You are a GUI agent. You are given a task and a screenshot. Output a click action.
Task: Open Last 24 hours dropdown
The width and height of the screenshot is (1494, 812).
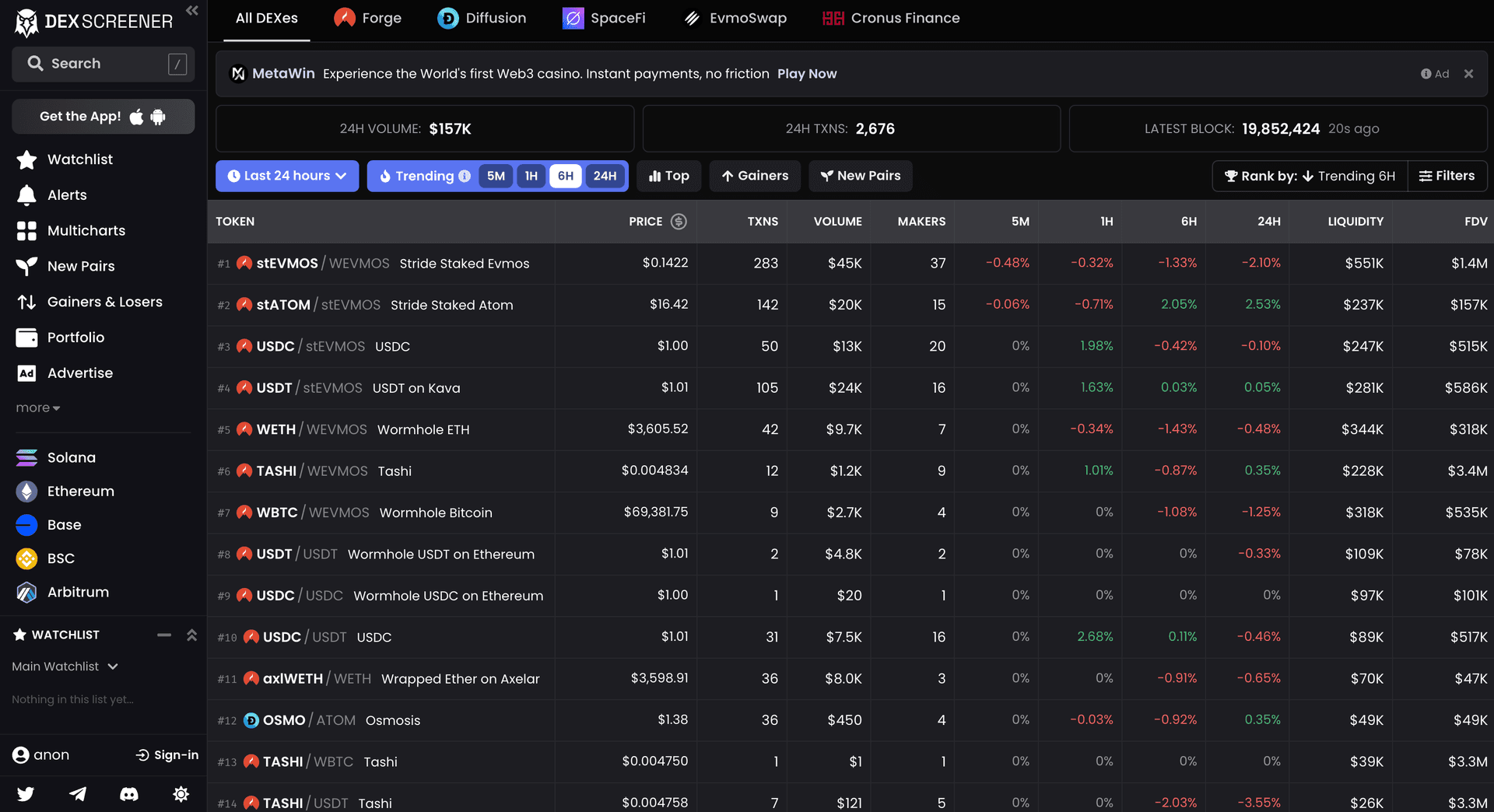click(287, 176)
